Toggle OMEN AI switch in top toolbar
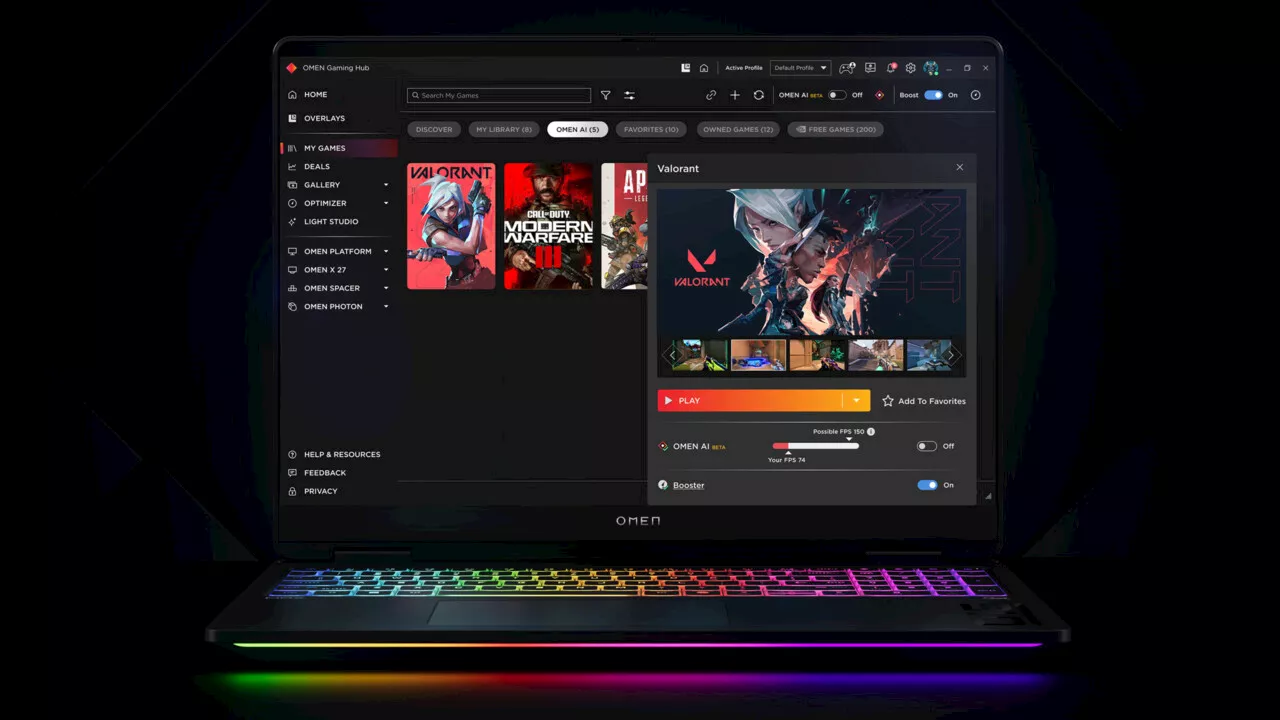 pos(837,95)
